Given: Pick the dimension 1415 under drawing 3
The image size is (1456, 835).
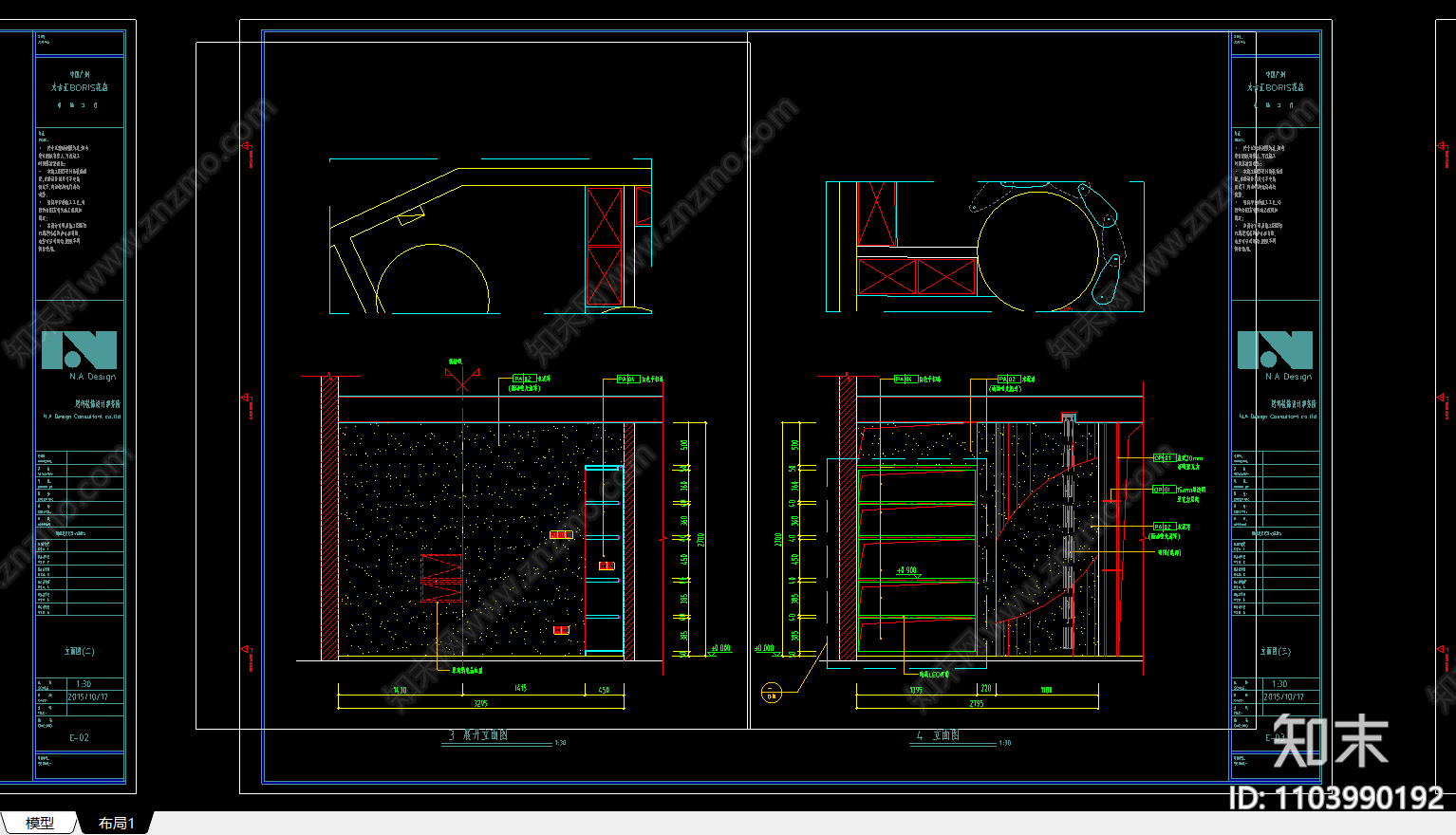Looking at the screenshot, I should [520, 688].
